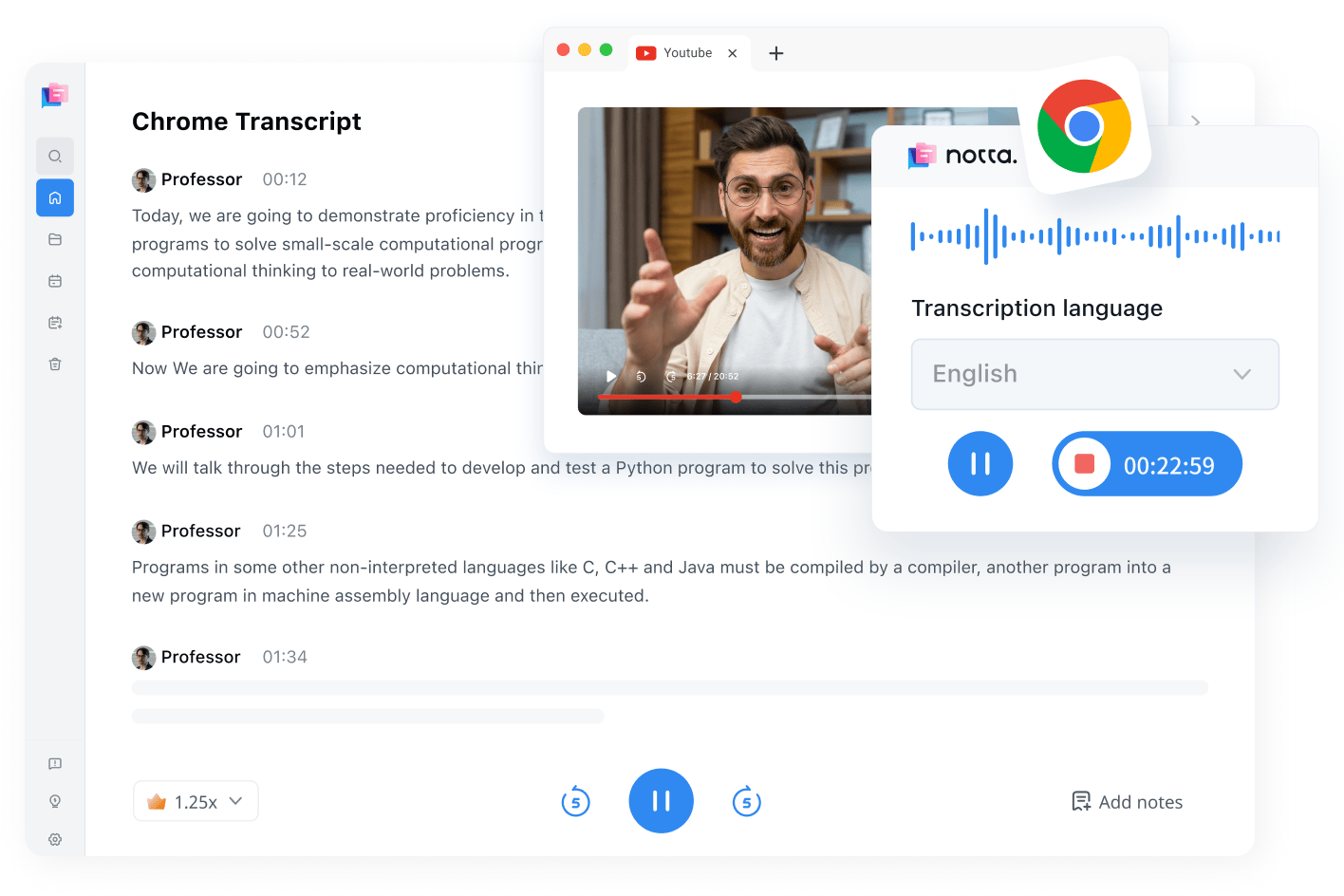This screenshot has height=896, width=1344.
Task: Expand the 1.25x playback speed selector
Action: coord(196,800)
